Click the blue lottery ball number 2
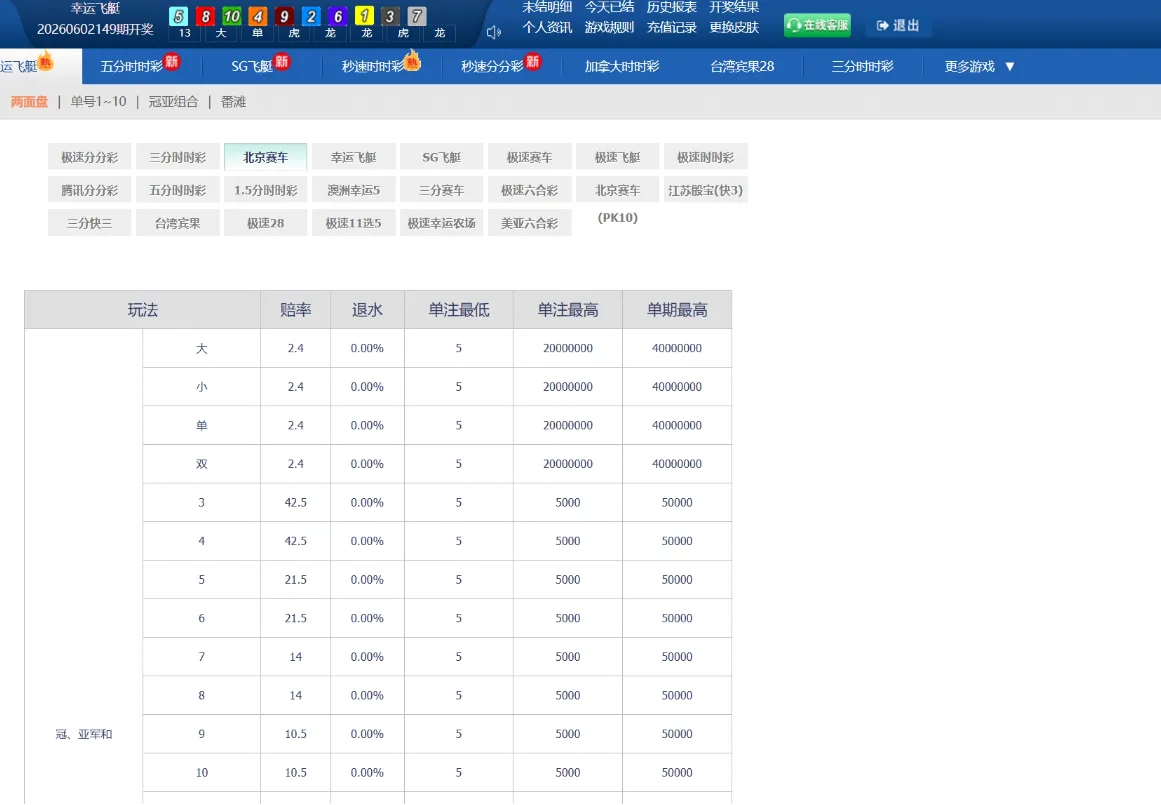 pos(311,16)
